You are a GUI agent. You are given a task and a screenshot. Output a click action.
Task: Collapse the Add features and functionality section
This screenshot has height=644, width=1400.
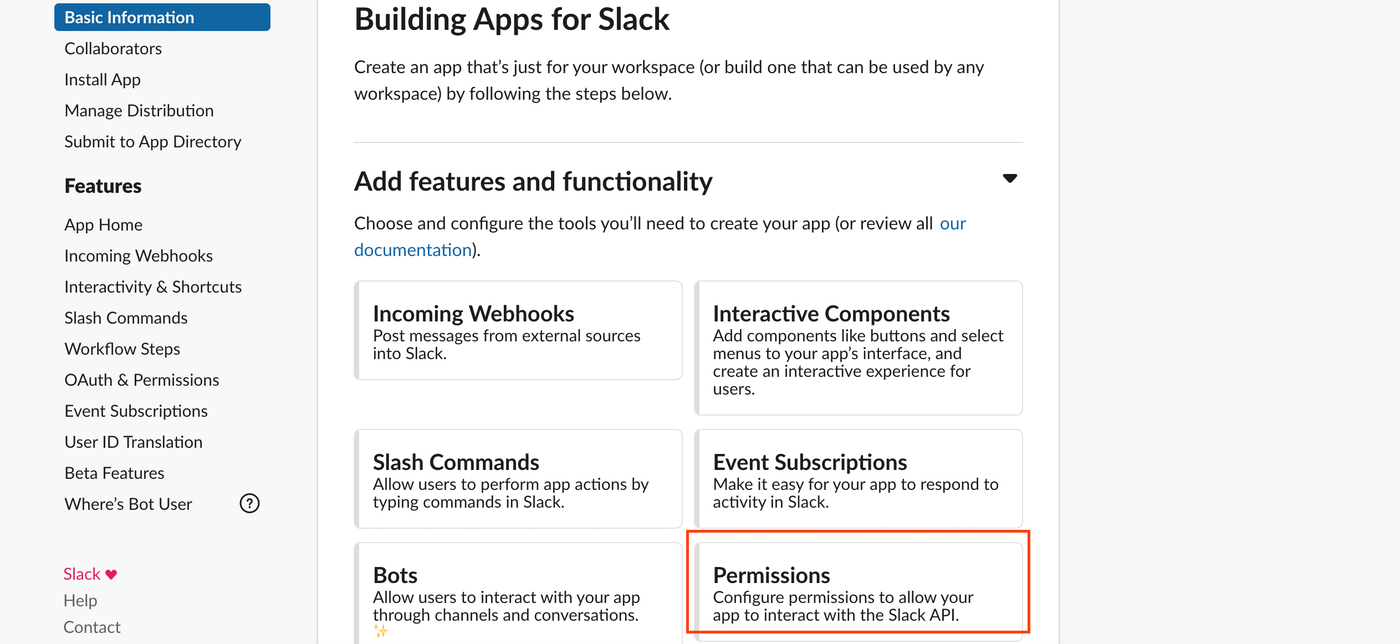click(1010, 177)
